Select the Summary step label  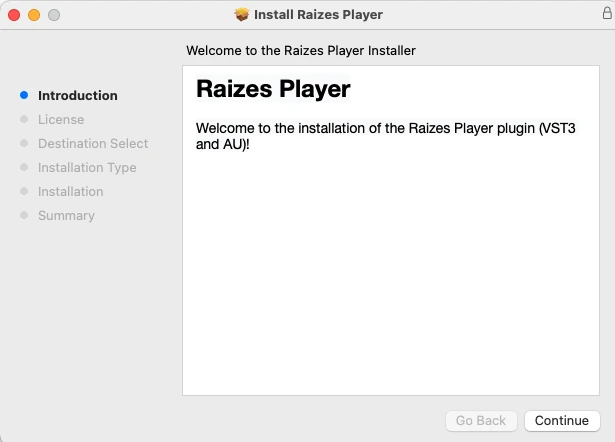pos(66,215)
